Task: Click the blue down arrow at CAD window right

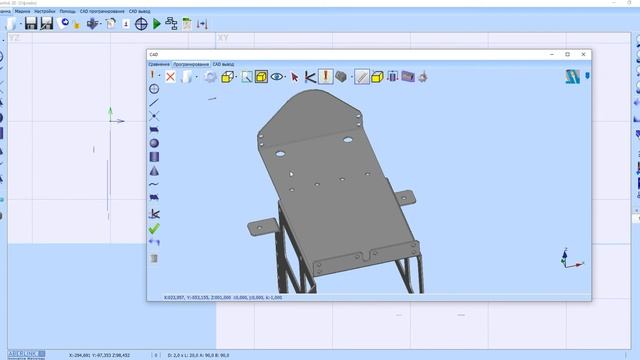Action: tap(587, 76)
